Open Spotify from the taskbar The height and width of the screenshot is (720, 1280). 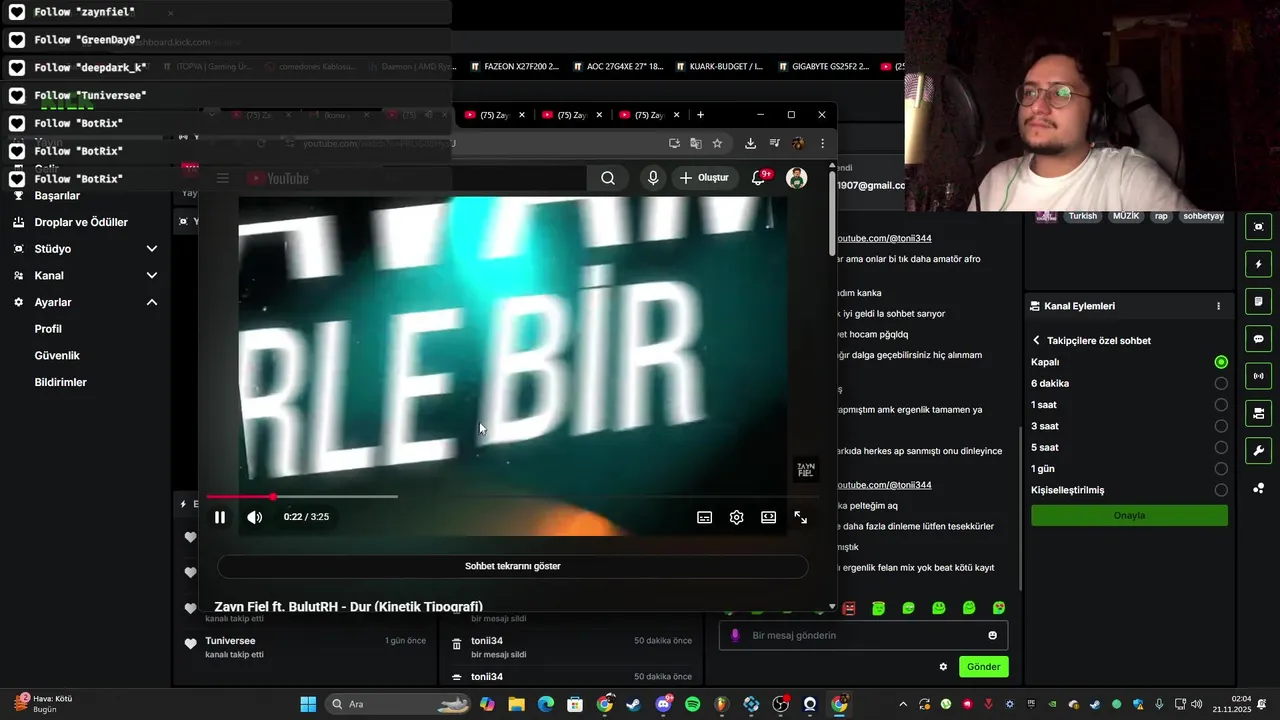(693, 704)
